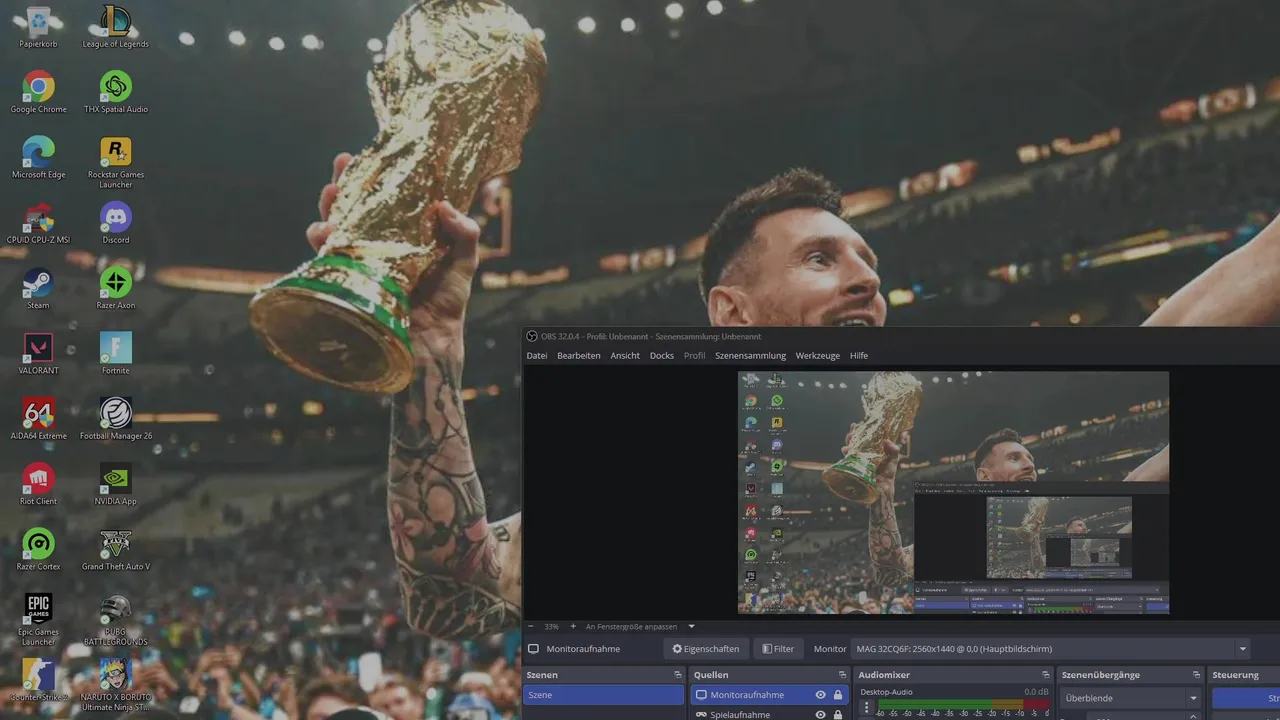Open the Werkzeuge menu in OBS

click(818, 356)
